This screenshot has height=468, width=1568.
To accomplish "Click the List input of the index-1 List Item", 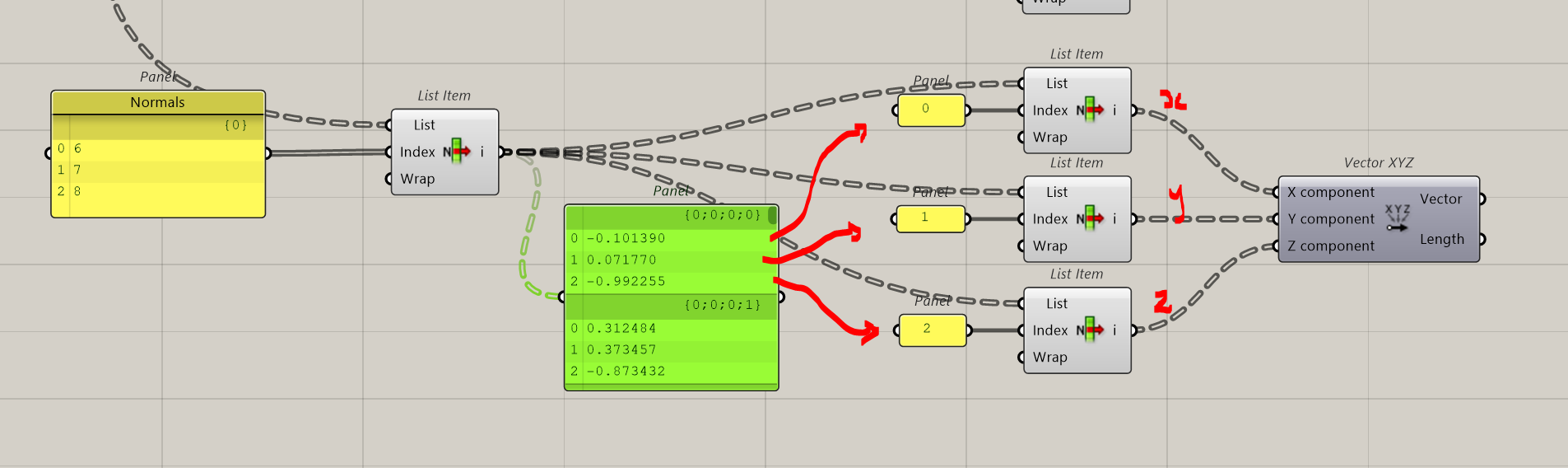I will (1057, 192).
